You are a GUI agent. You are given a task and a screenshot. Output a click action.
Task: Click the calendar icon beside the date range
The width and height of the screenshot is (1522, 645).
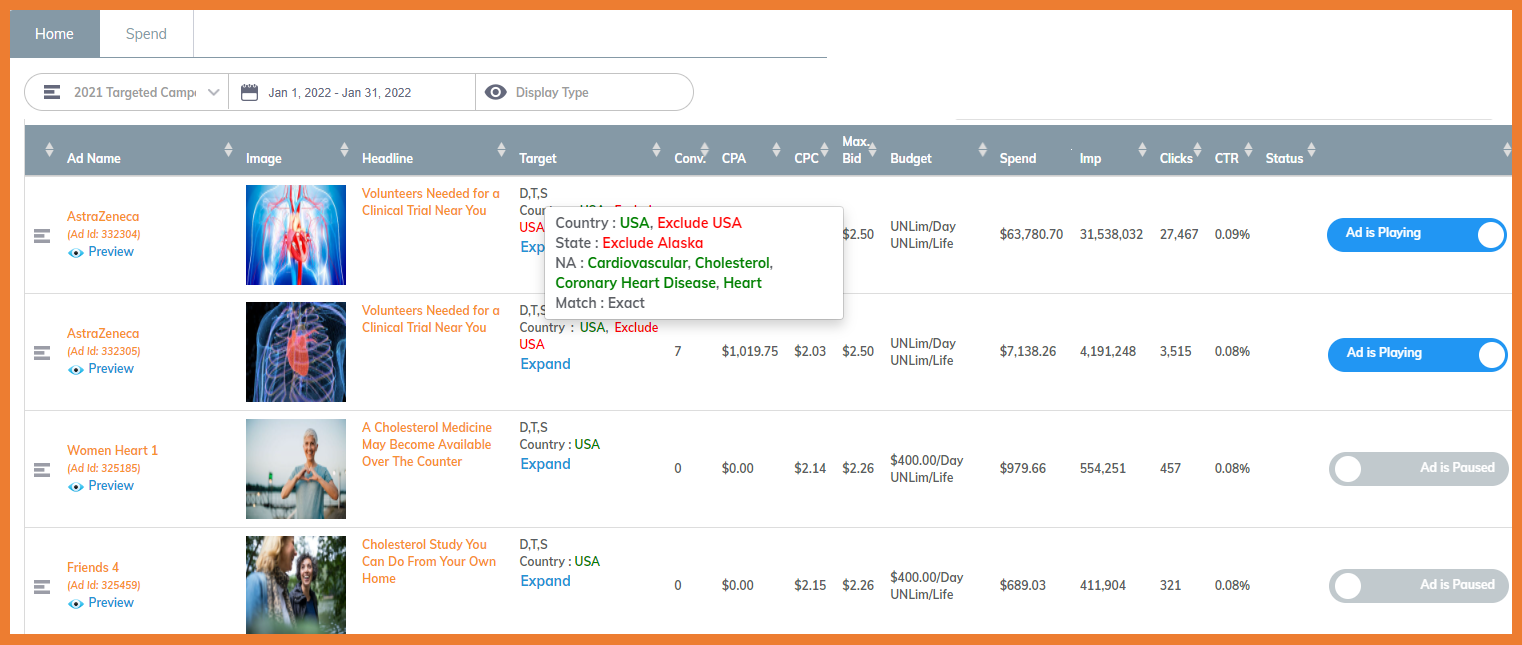coord(250,92)
